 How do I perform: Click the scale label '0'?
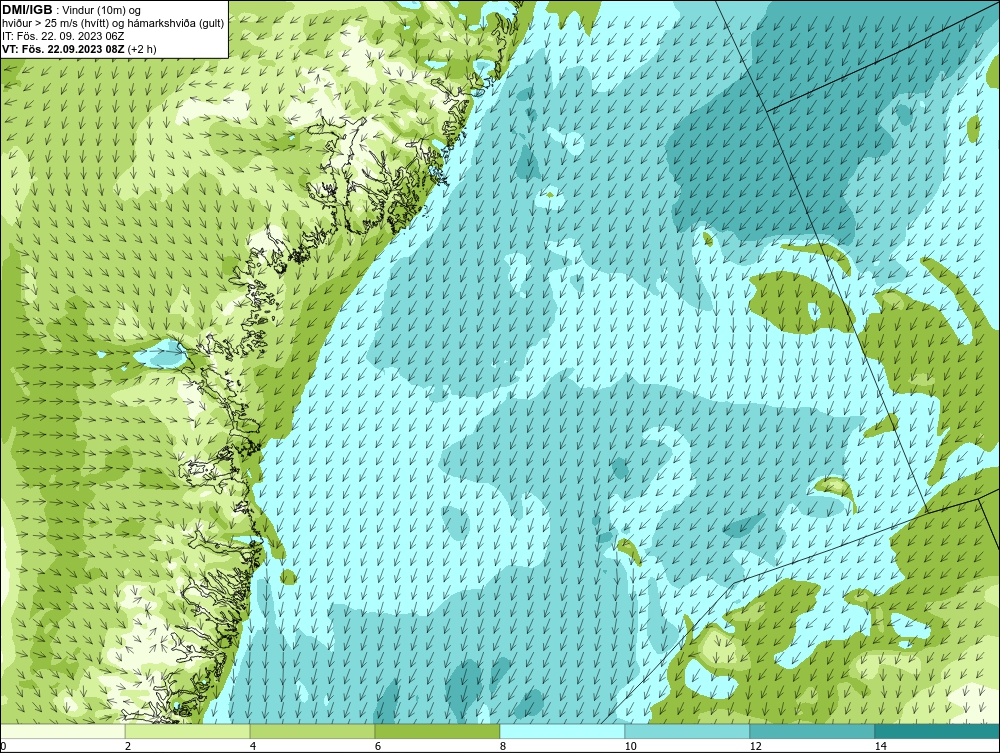[x=3, y=747]
